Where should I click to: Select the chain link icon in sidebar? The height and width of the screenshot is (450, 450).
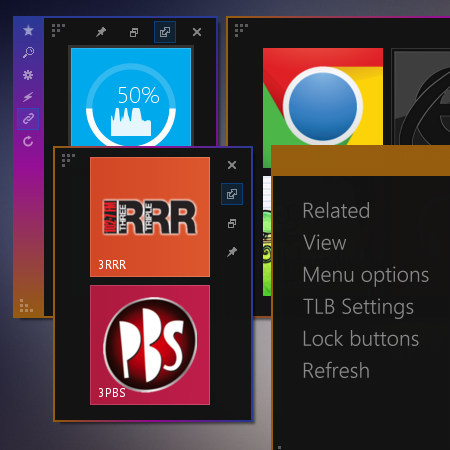point(28,119)
